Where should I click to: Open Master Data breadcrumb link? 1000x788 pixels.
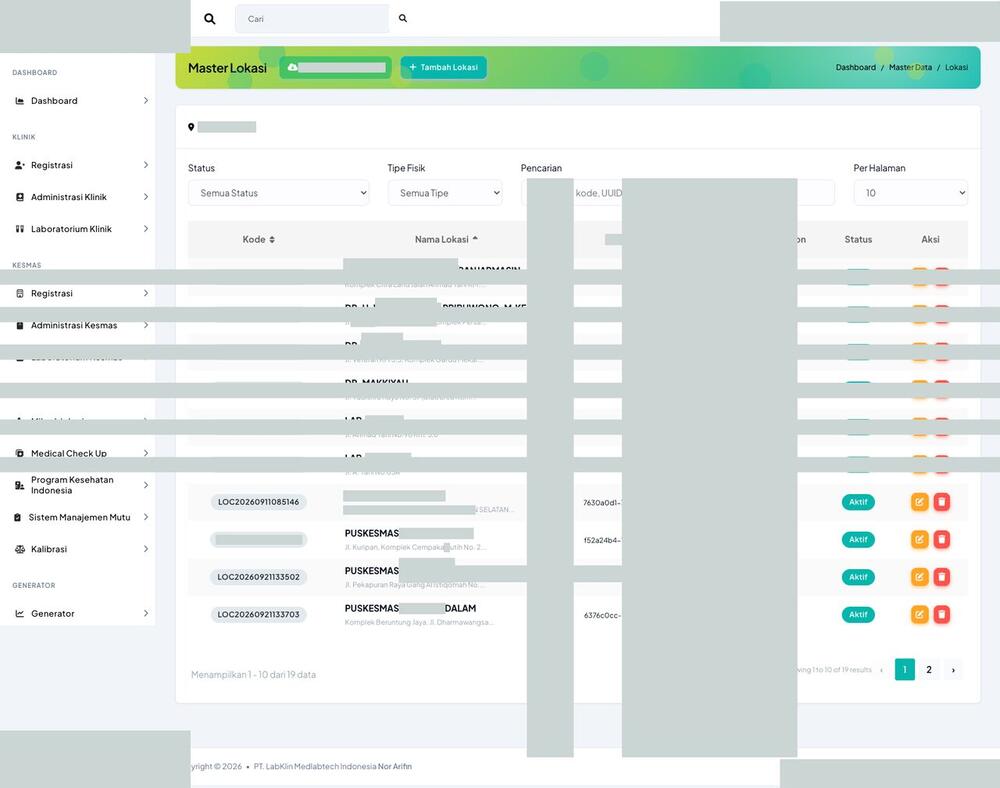[x=910, y=67]
